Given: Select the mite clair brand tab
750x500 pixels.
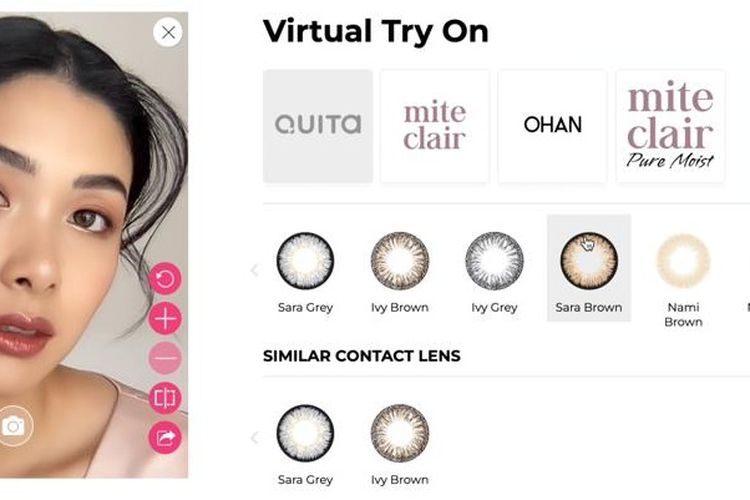Looking at the screenshot, I should pos(435,126).
